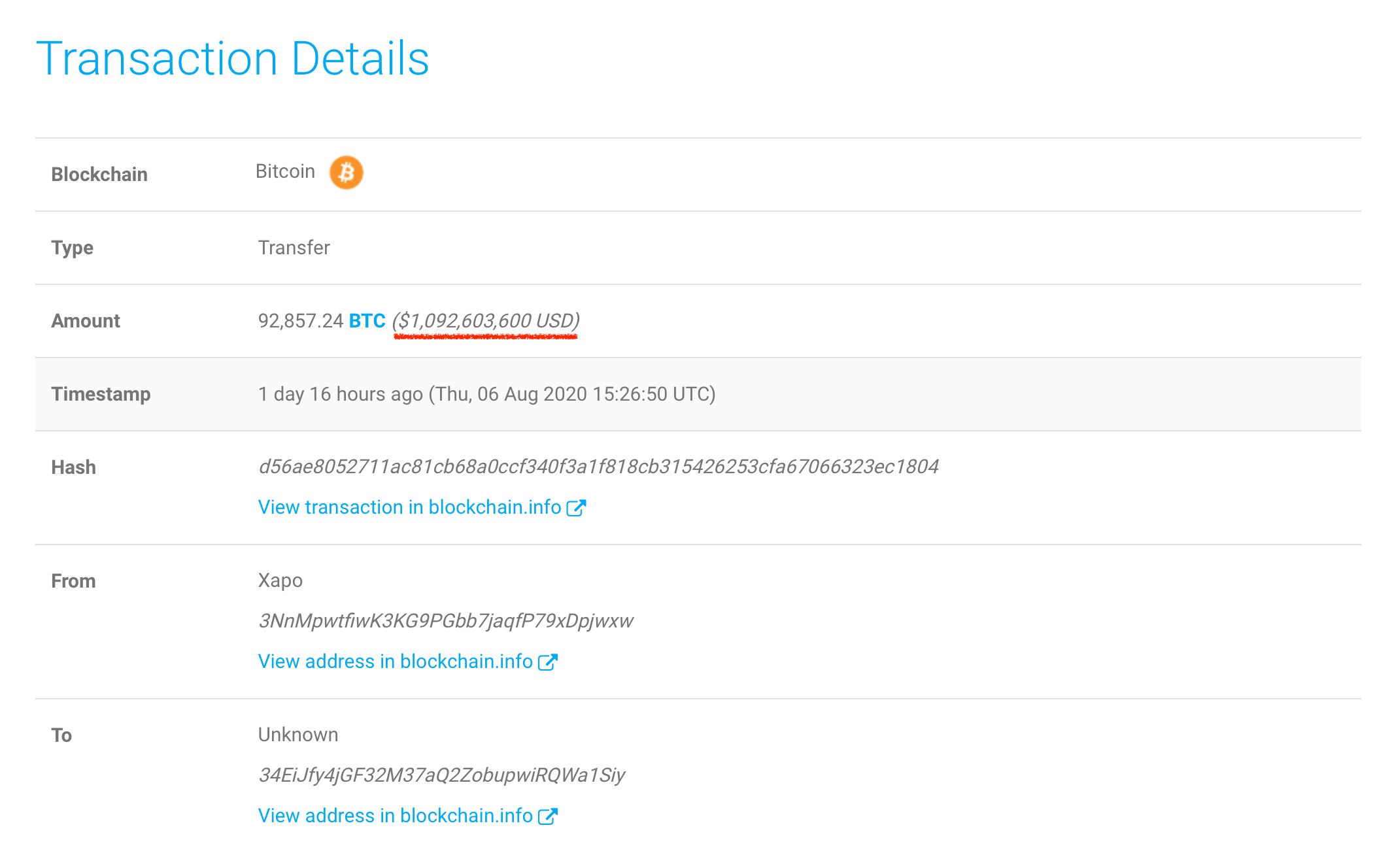This screenshot has height=868, width=1390.
Task: Click the Amount row label
Action: tap(86, 321)
